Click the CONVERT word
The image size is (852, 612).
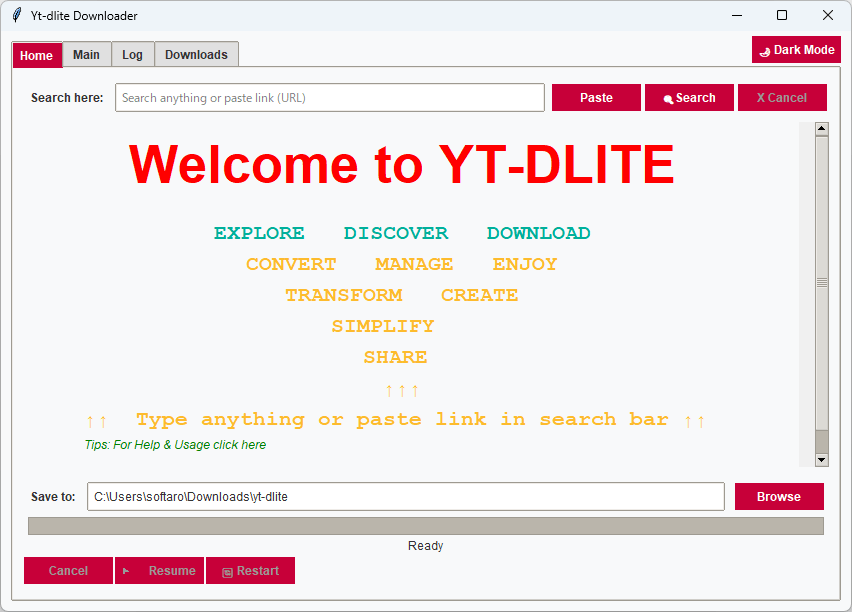click(x=291, y=264)
